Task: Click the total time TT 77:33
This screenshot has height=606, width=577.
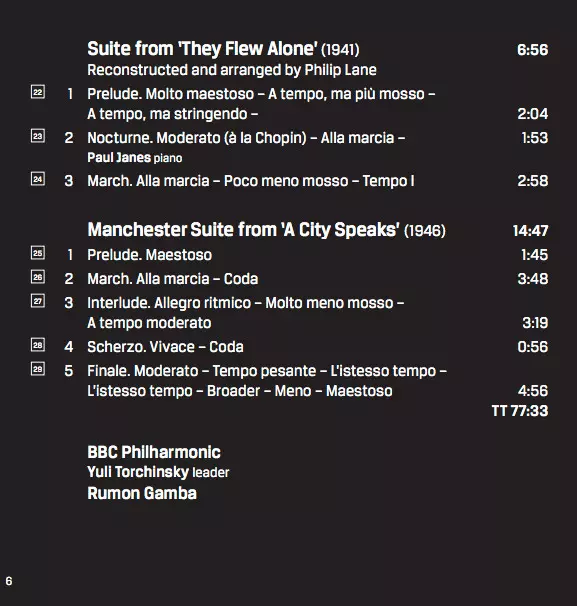Action: (520, 411)
